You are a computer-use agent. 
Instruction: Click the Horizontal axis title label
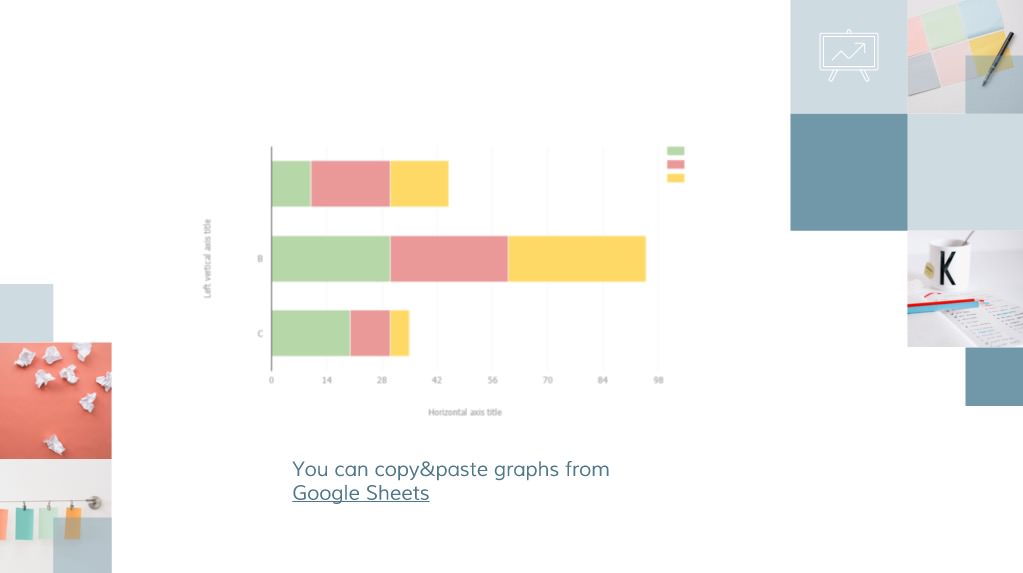(x=465, y=412)
